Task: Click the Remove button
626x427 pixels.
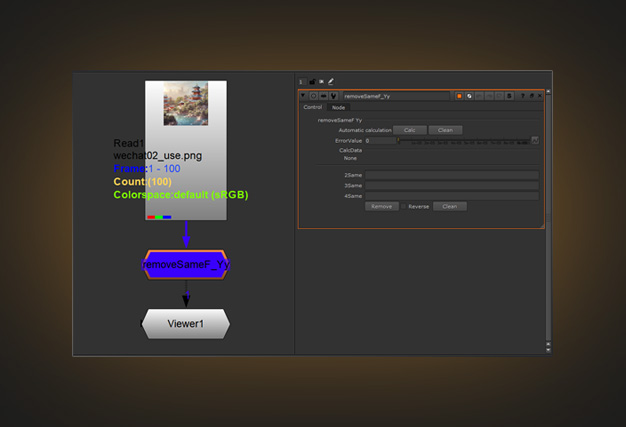Action: click(x=380, y=206)
